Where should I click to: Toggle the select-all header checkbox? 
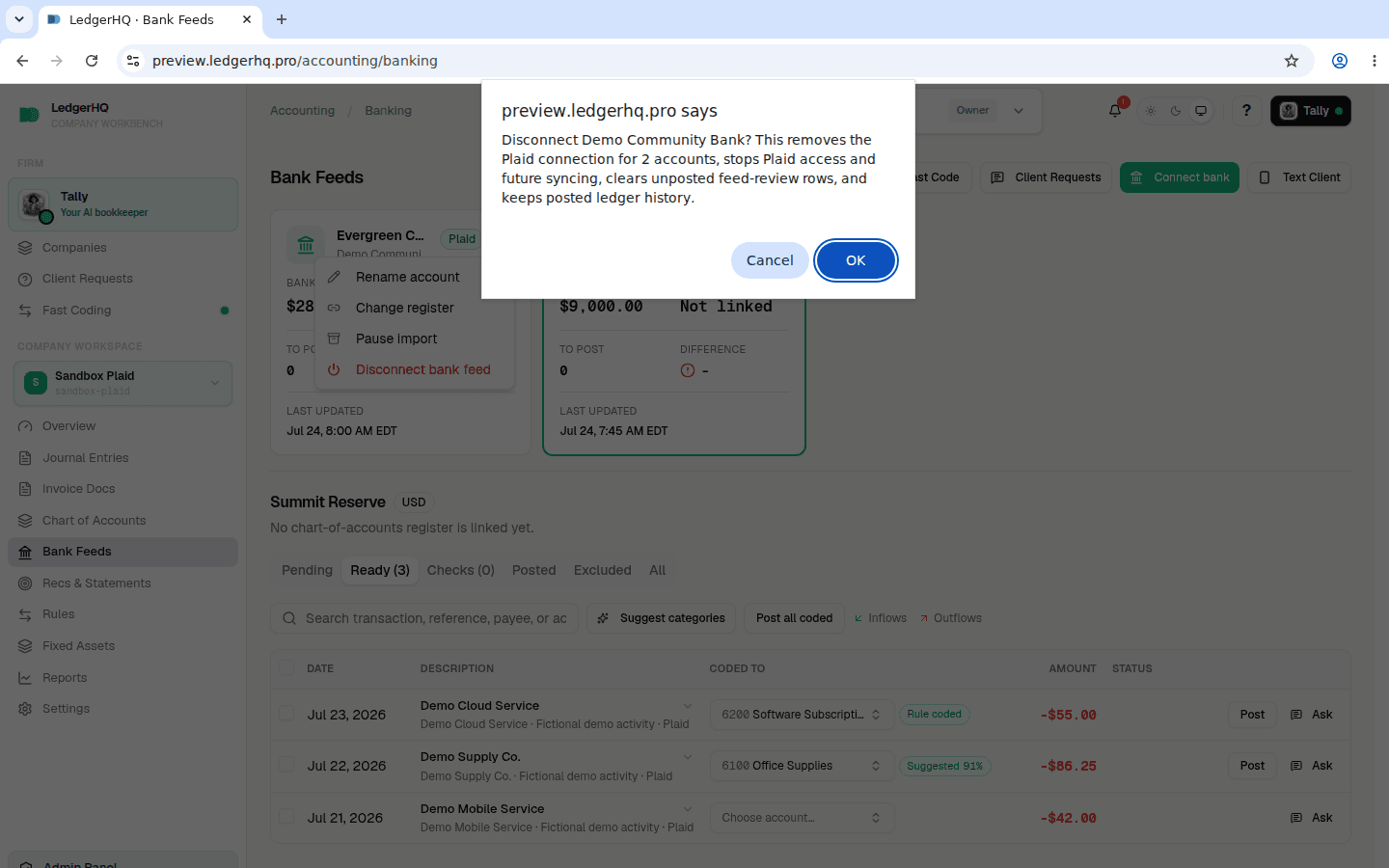click(x=286, y=667)
